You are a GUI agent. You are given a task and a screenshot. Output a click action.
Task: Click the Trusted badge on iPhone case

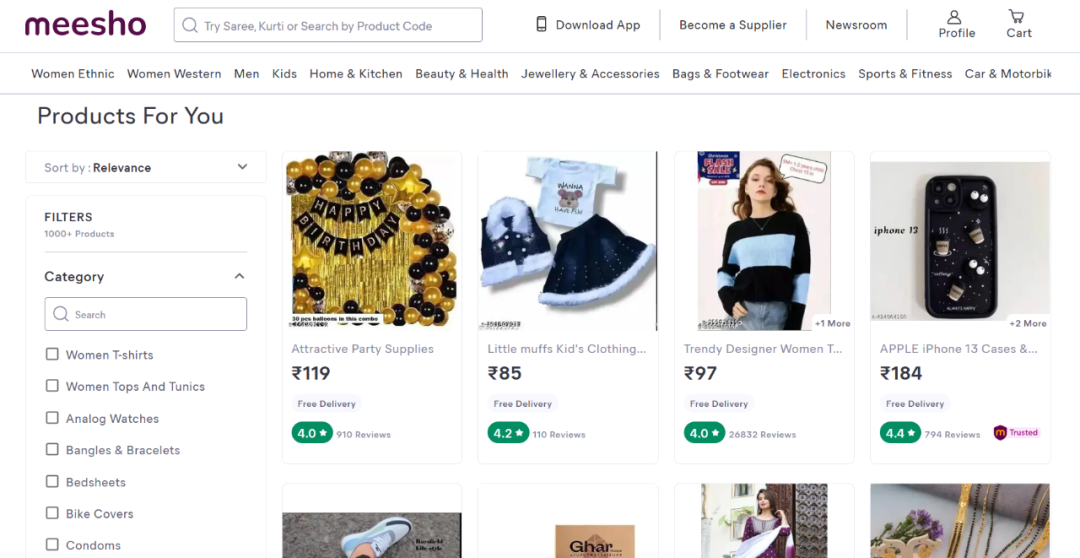click(x=1016, y=433)
